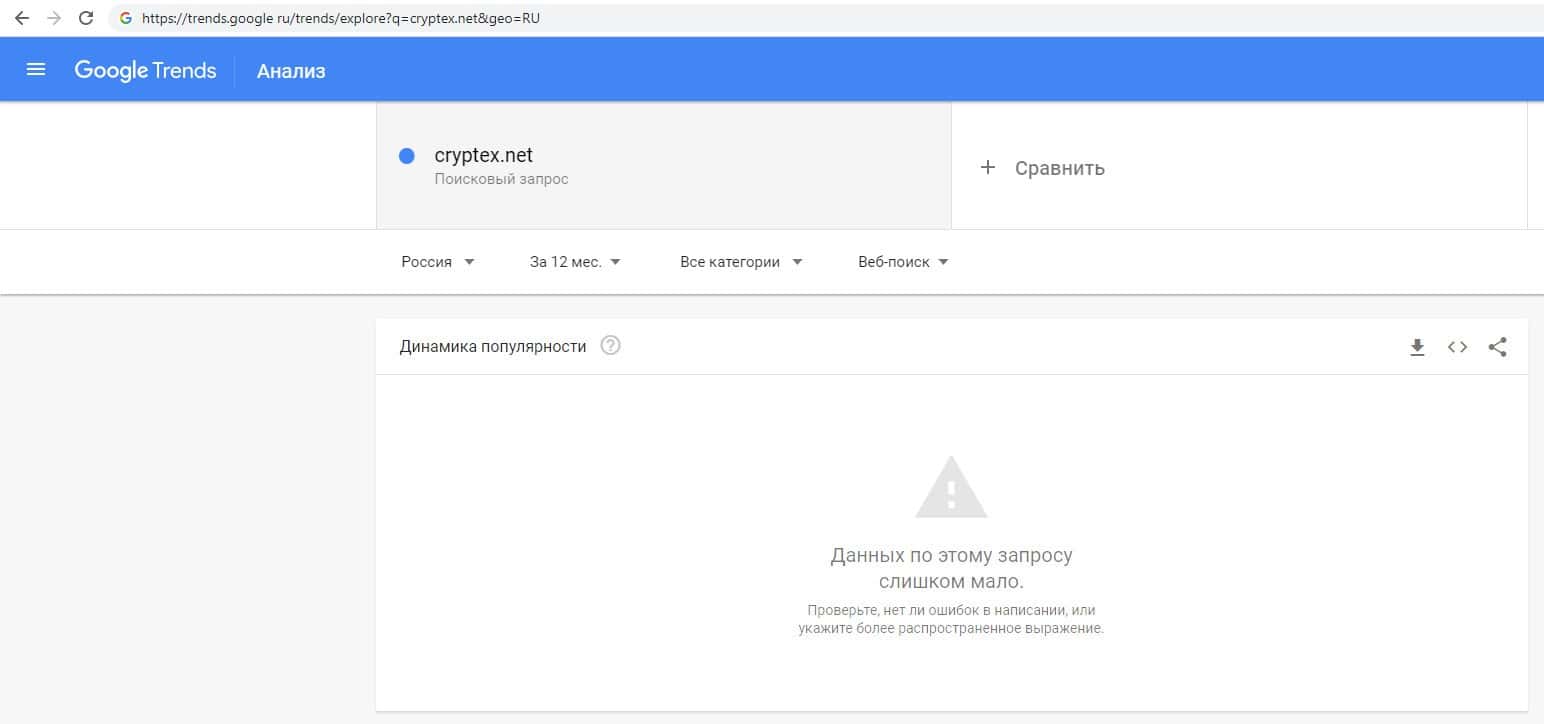Open the hamburger navigation menu

[x=36, y=70]
